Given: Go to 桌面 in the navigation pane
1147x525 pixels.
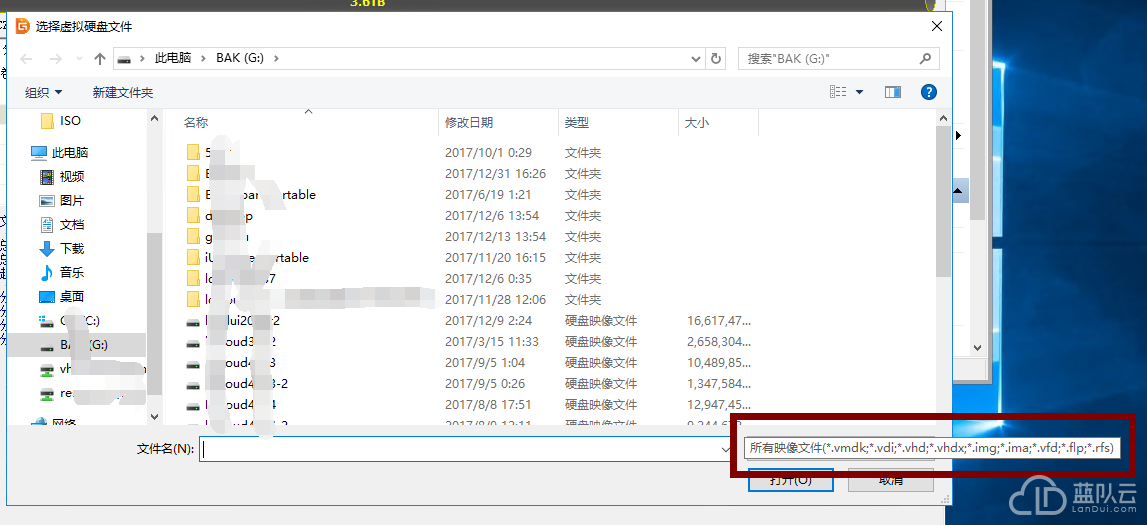Looking at the screenshot, I should [x=71, y=297].
